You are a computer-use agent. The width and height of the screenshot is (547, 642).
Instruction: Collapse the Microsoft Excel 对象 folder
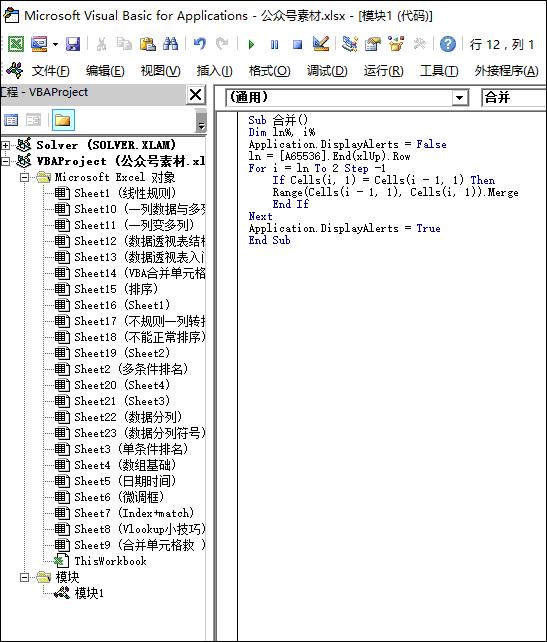[x=25, y=177]
